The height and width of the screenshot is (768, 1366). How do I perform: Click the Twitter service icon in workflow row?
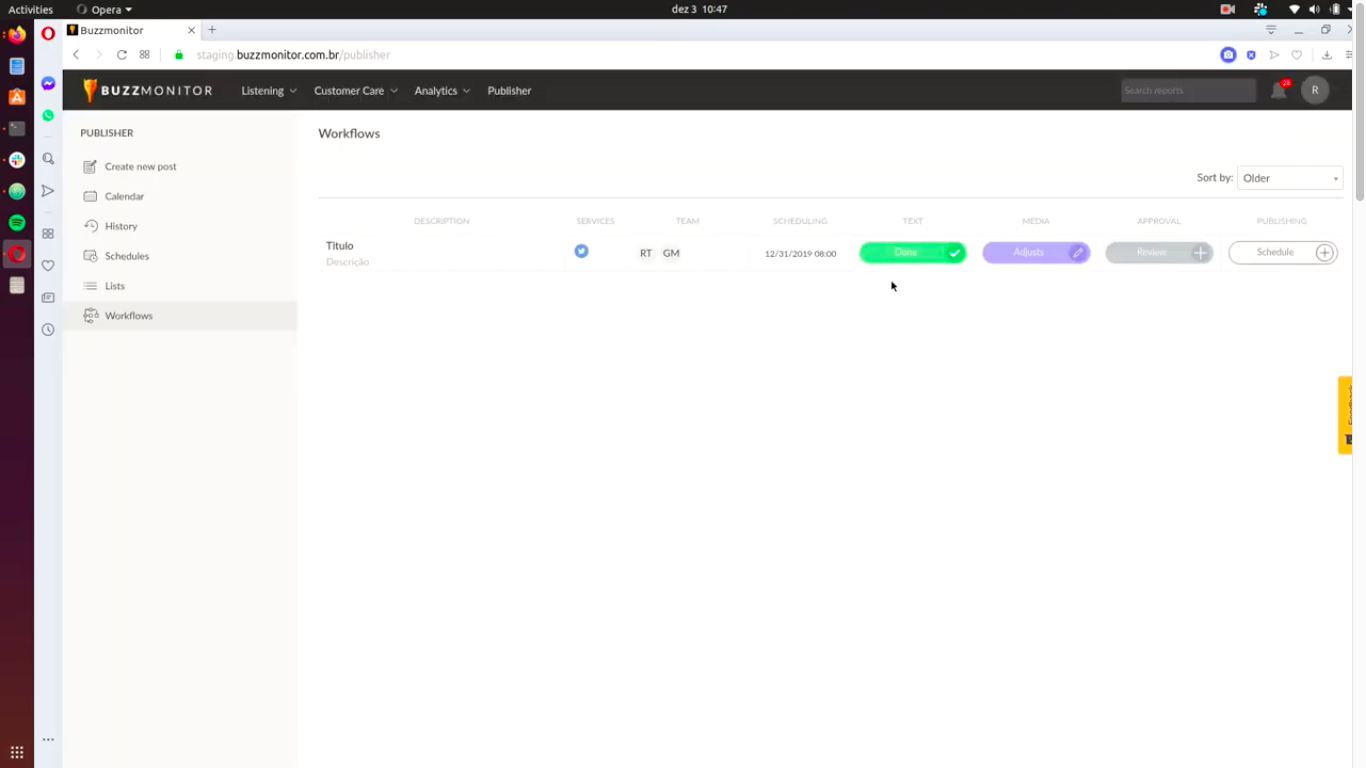pyautogui.click(x=581, y=251)
